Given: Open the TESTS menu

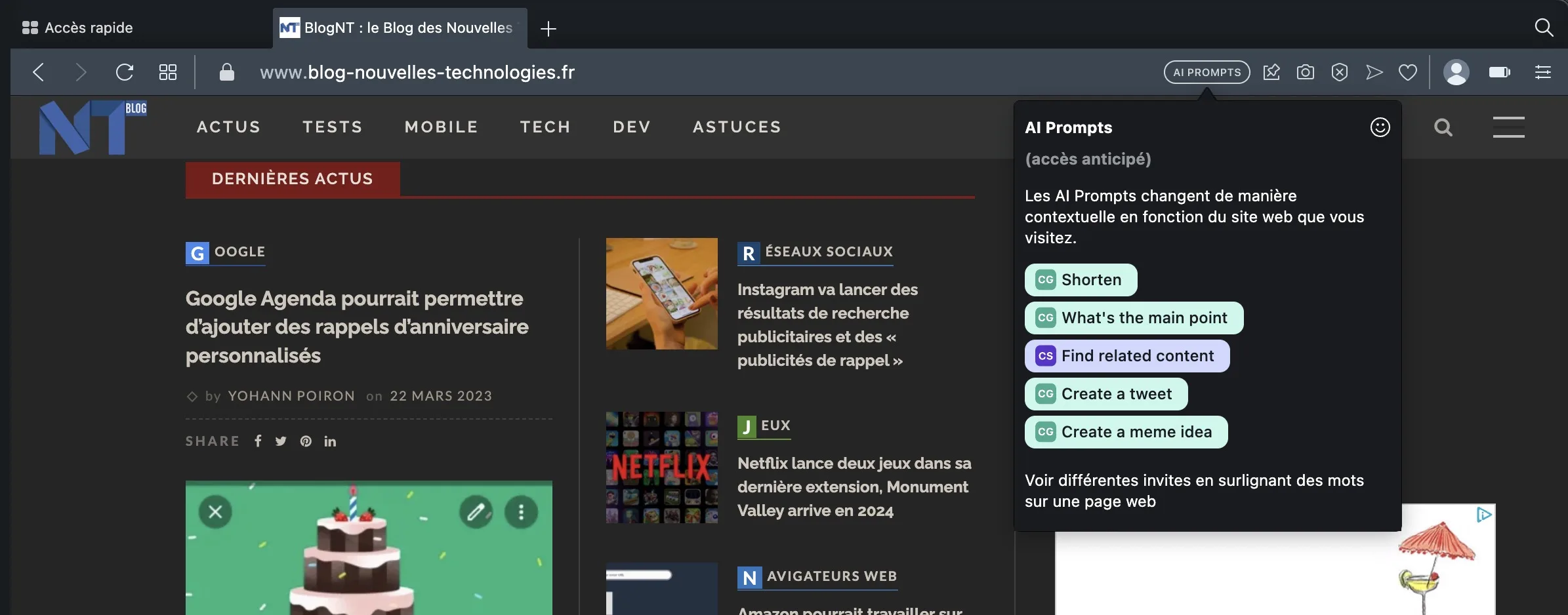Looking at the screenshot, I should tap(333, 127).
